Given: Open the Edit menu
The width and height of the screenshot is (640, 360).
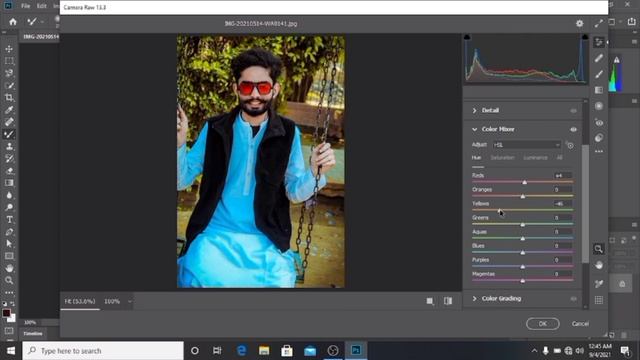Looking at the screenshot, I should [x=42, y=6].
